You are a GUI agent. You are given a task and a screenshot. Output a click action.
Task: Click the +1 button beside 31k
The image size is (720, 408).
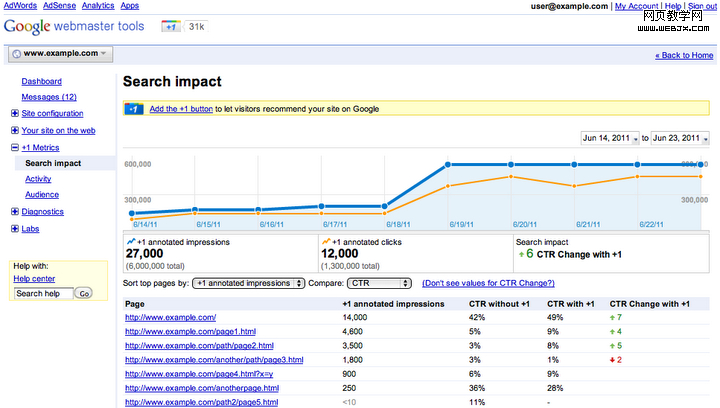pyautogui.click(x=171, y=27)
